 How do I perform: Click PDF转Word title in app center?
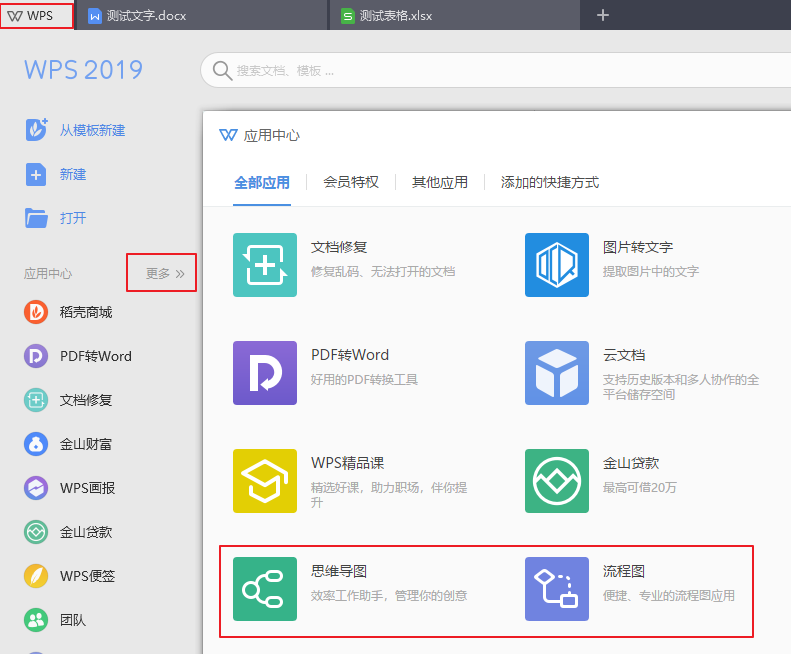pyautogui.click(x=350, y=355)
